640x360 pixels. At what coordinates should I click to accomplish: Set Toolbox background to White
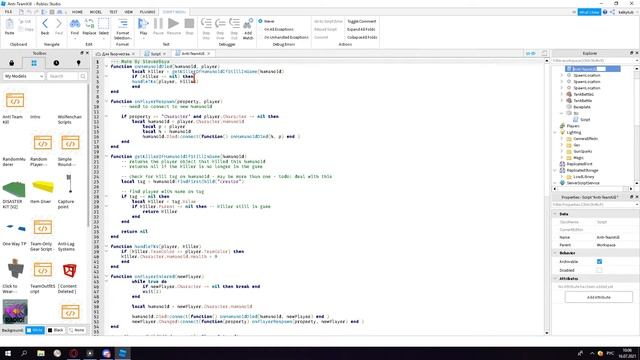[x=35, y=330]
